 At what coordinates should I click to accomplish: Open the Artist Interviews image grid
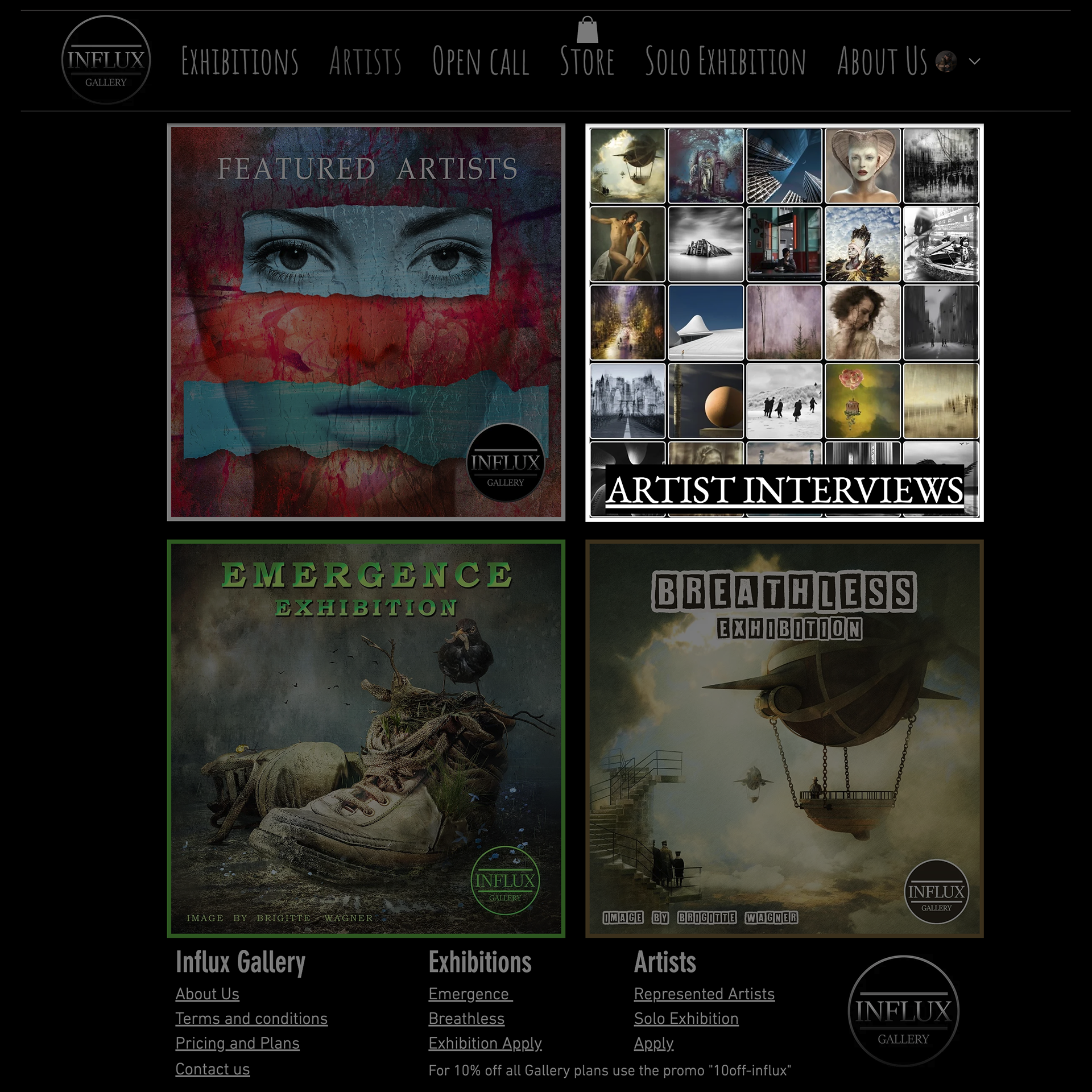pos(784,322)
